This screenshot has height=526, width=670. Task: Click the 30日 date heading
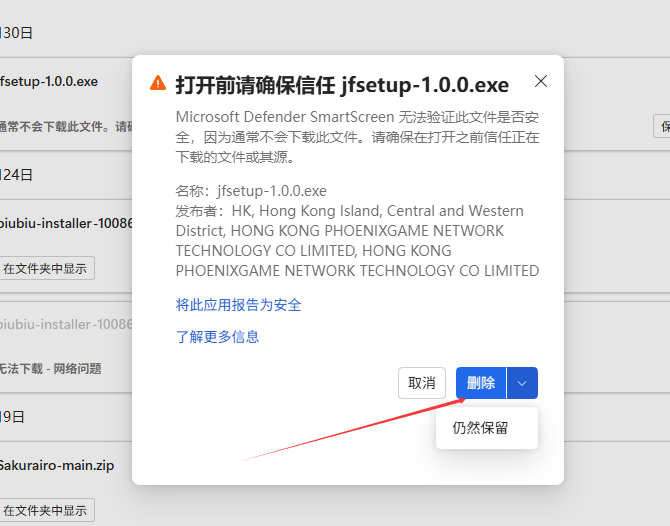tap(16, 32)
